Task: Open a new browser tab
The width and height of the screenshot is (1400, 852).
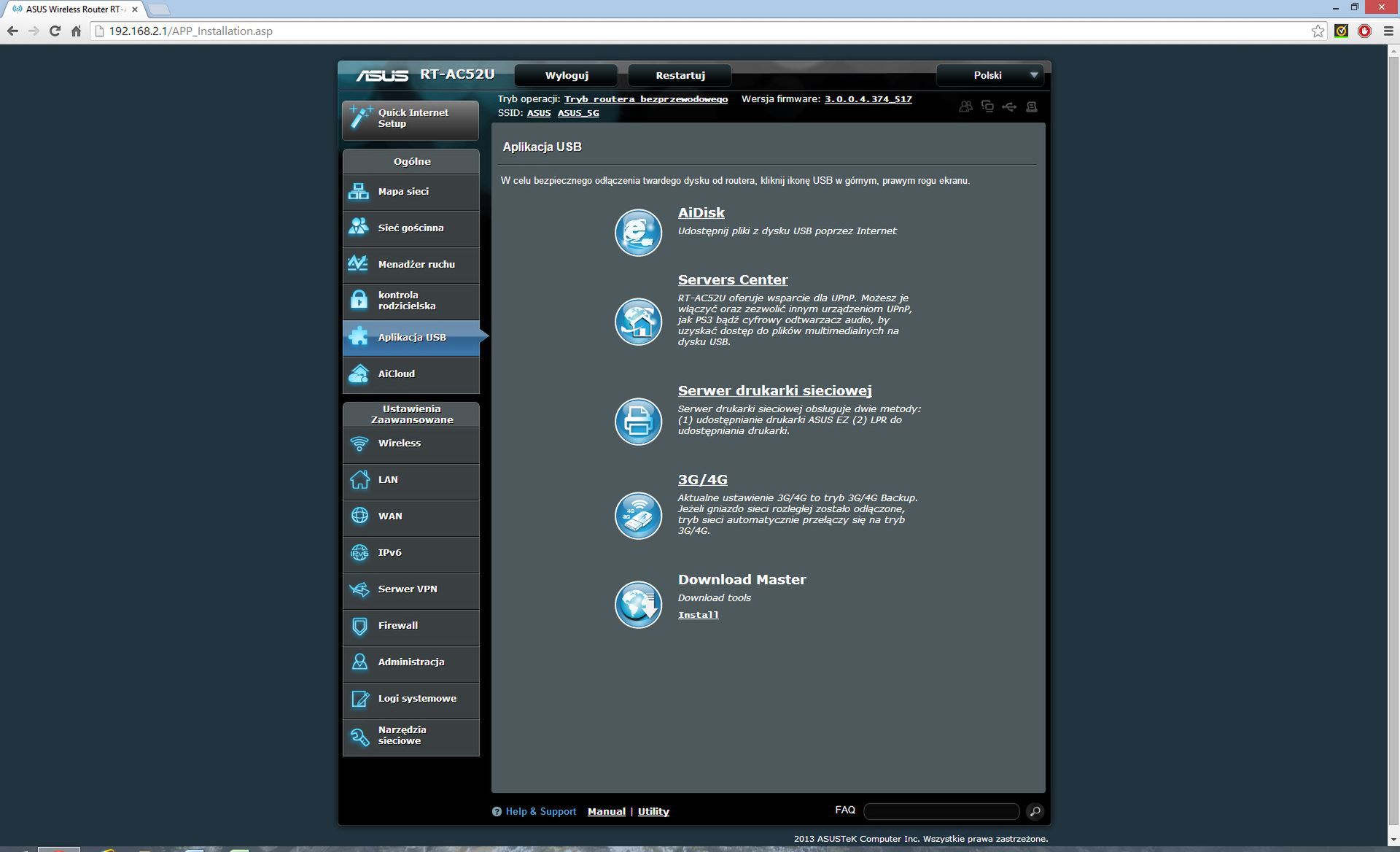Action: [x=158, y=9]
